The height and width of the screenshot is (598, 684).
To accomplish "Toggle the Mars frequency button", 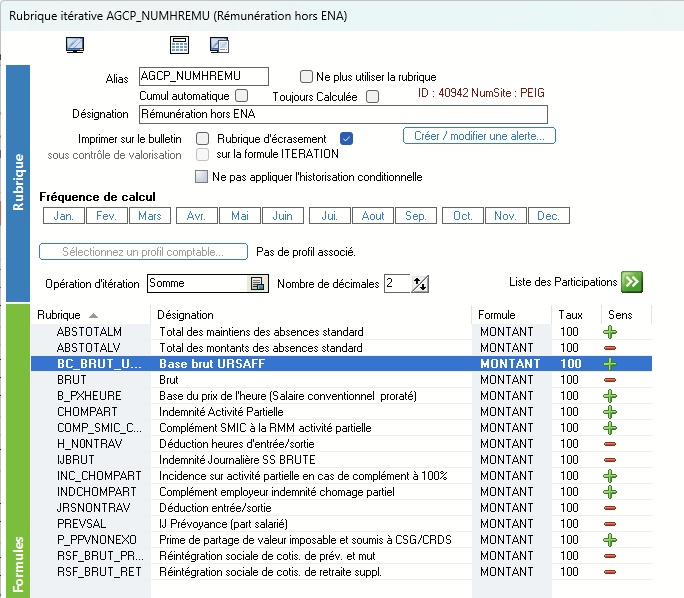I will [x=149, y=216].
